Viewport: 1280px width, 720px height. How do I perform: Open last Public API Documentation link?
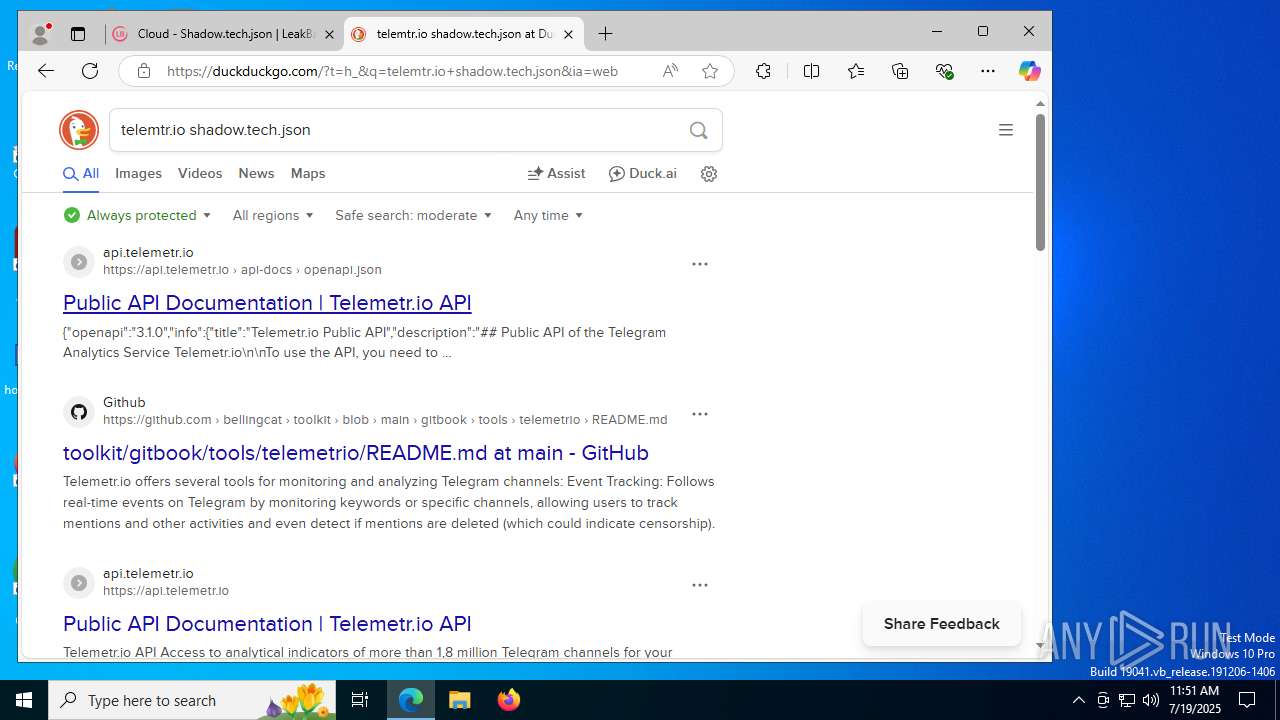(267, 624)
